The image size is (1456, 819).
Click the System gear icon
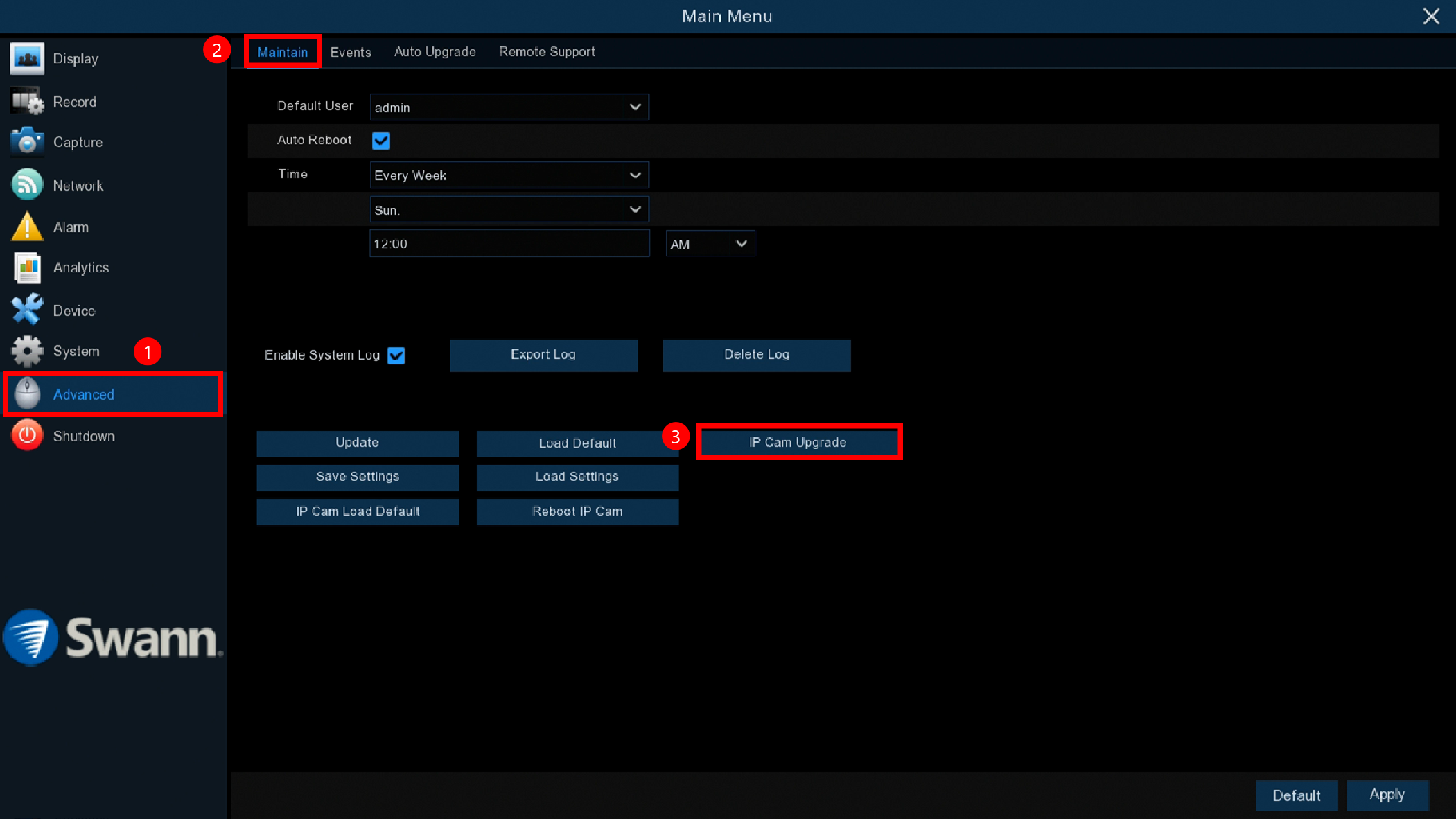point(27,351)
